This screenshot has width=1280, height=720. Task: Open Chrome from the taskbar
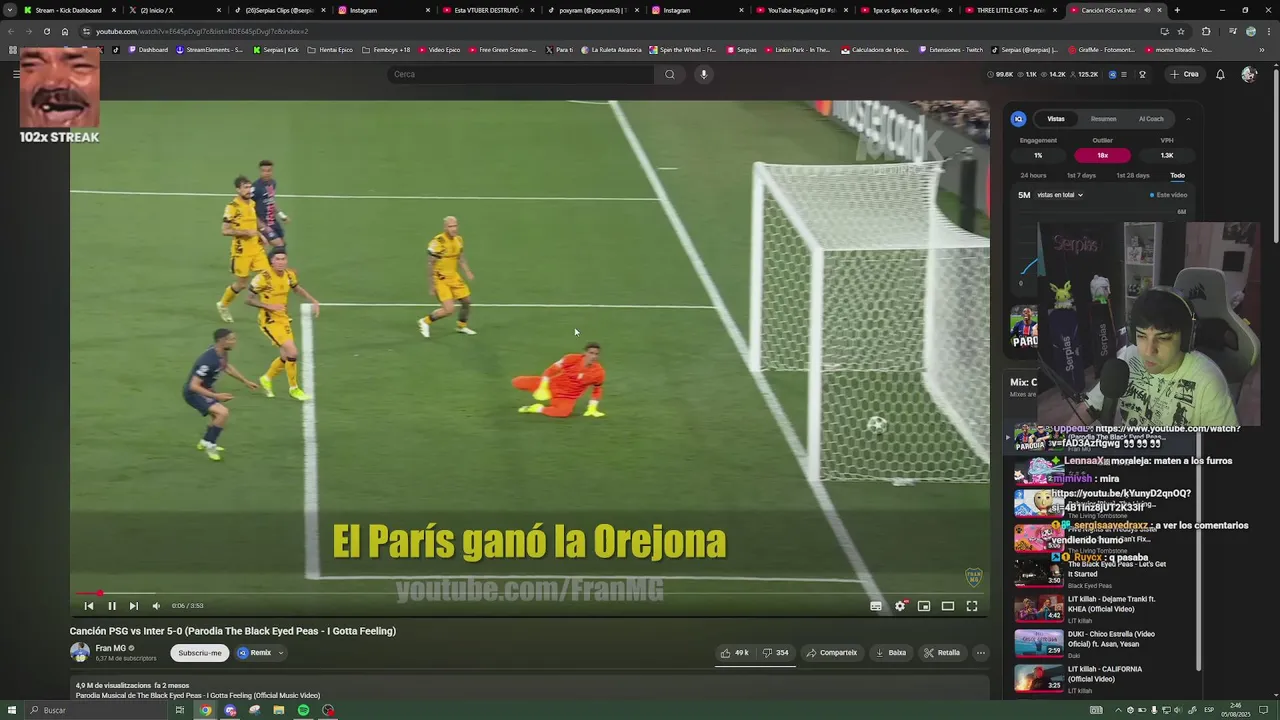205,710
